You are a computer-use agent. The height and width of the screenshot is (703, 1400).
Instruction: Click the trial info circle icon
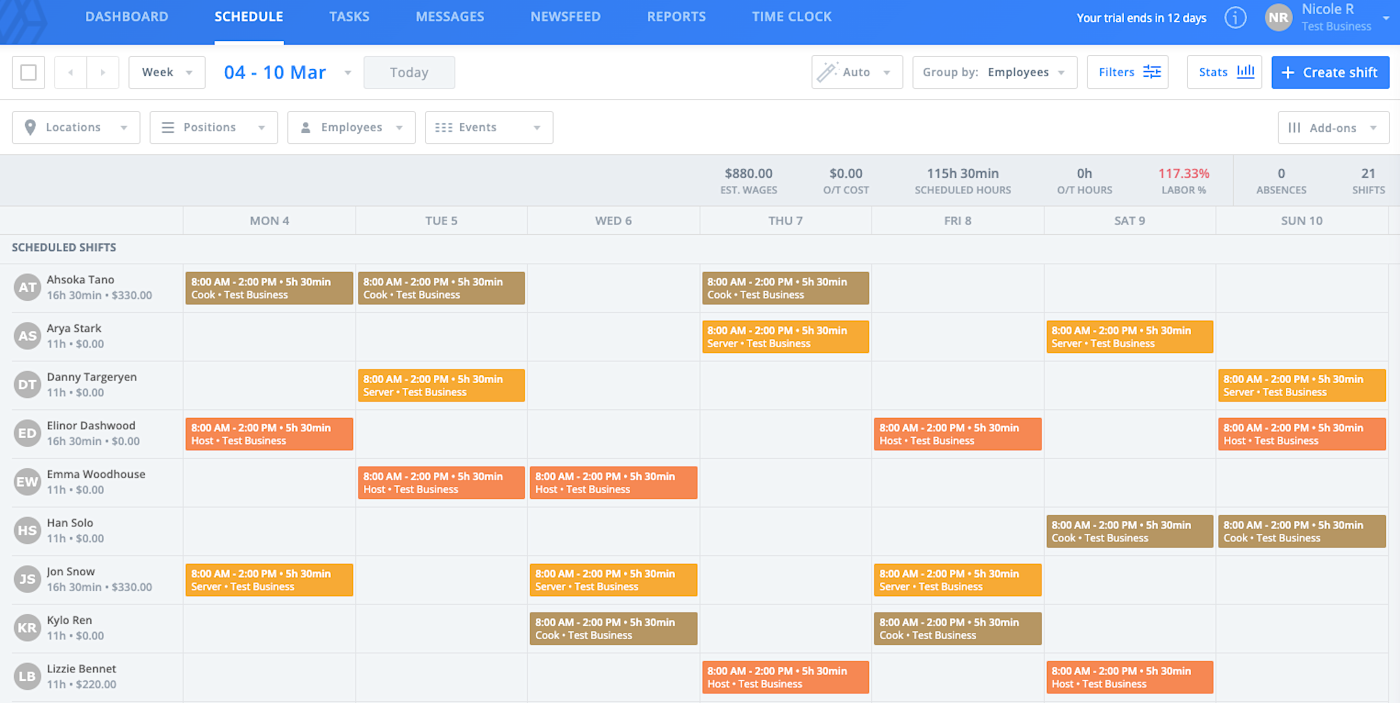[1235, 18]
